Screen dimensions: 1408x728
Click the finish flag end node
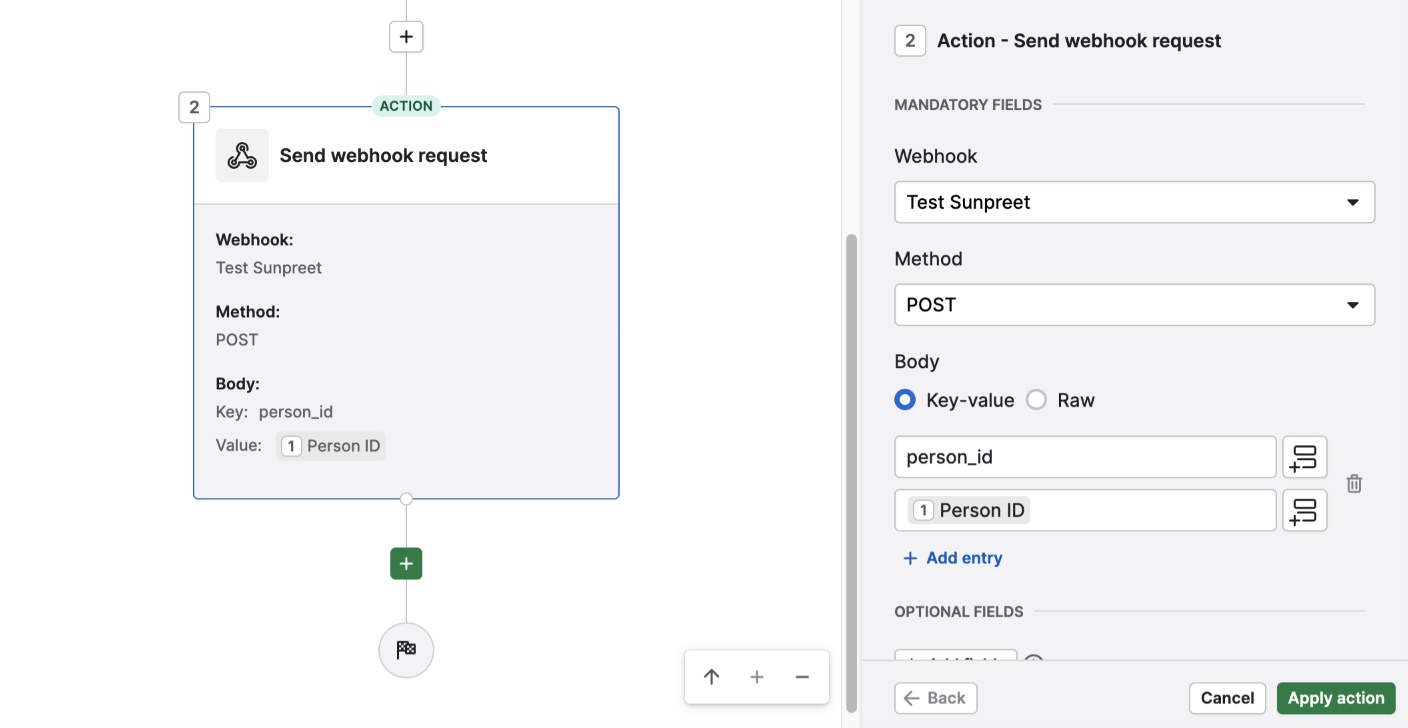[406, 650]
